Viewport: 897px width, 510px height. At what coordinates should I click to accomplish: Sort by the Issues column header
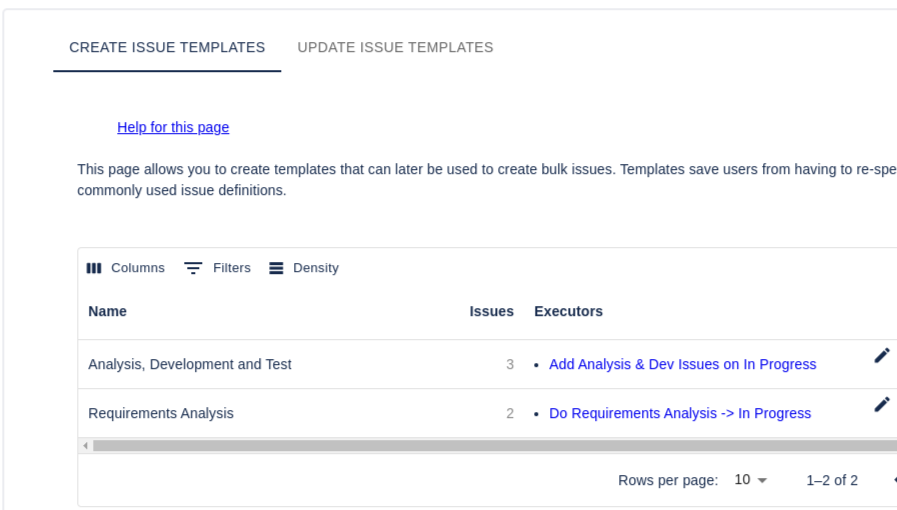[x=491, y=311]
